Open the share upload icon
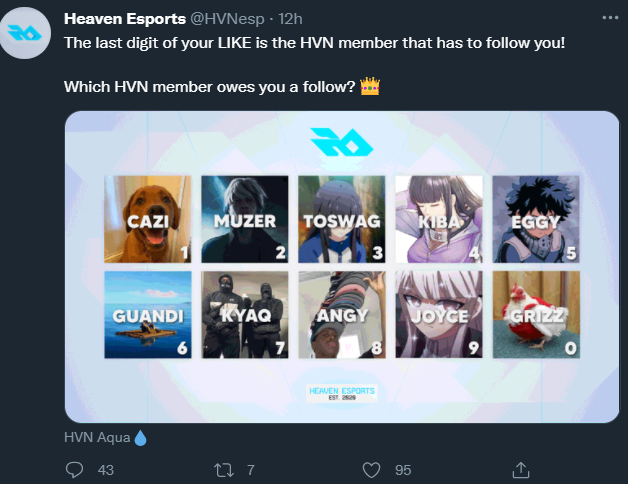Image resolution: width=628 pixels, height=484 pixels. [x=521, y=470]
